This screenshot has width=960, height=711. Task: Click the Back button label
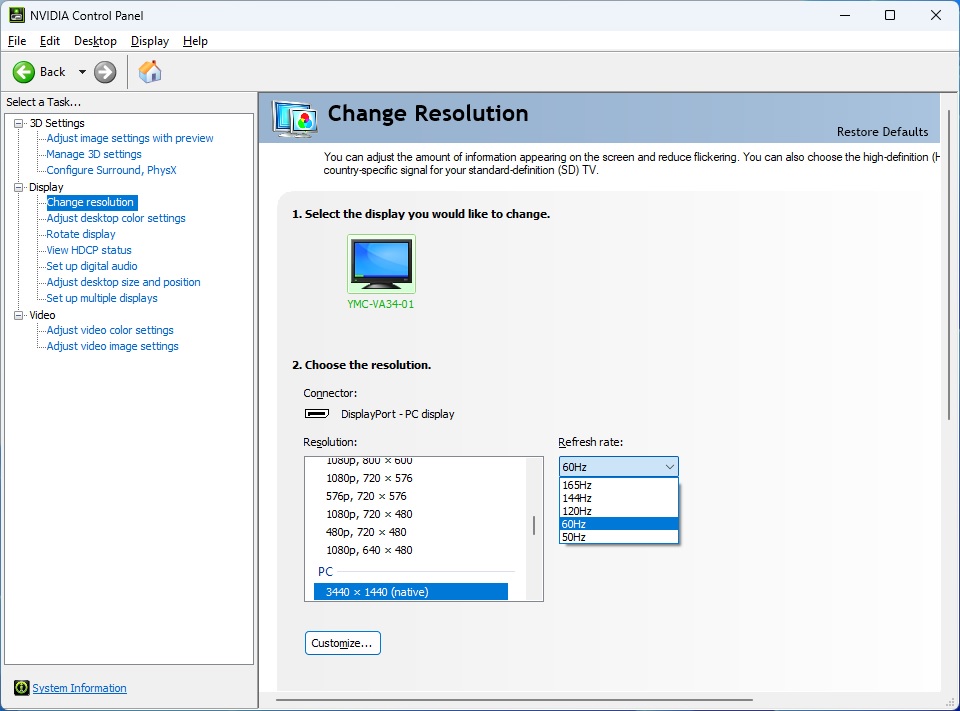tap(53, 72)
